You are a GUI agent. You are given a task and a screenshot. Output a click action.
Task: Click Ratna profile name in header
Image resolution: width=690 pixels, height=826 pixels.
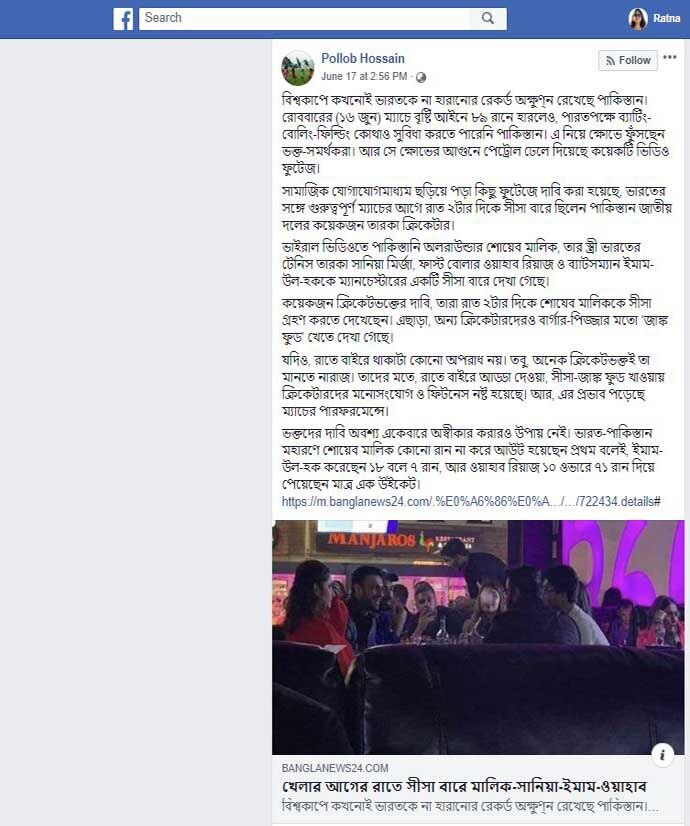tap(667, 18)
